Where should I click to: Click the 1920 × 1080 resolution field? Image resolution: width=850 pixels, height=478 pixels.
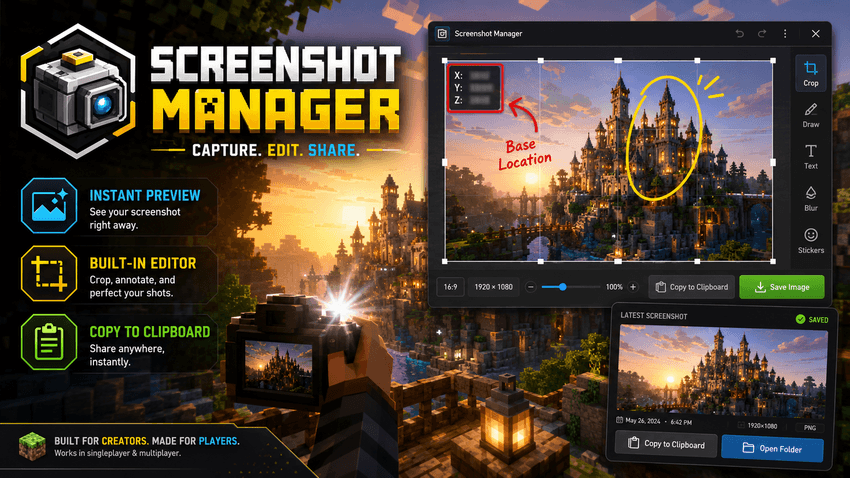493,287
